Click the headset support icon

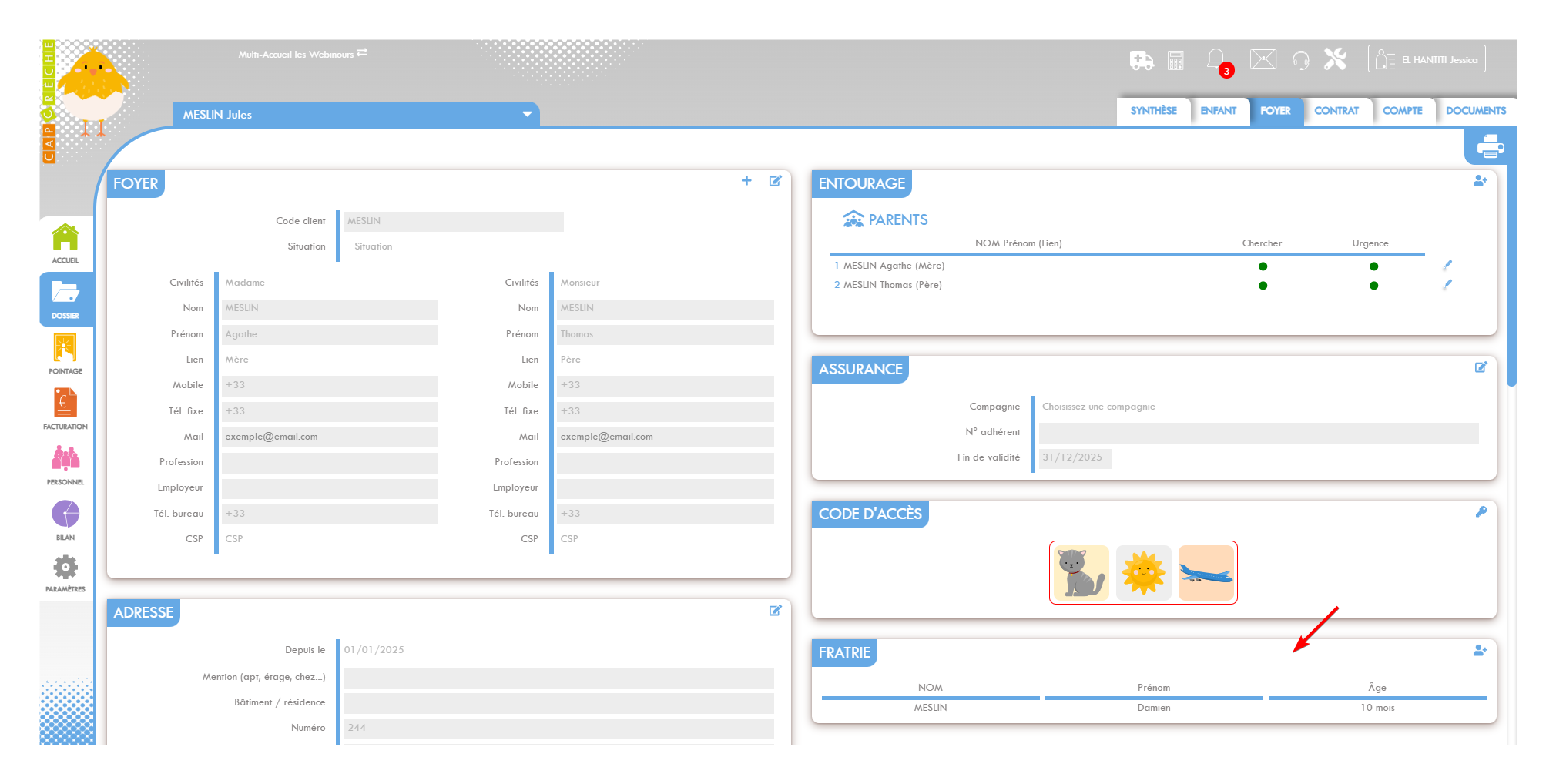(x=1300, y=60)
